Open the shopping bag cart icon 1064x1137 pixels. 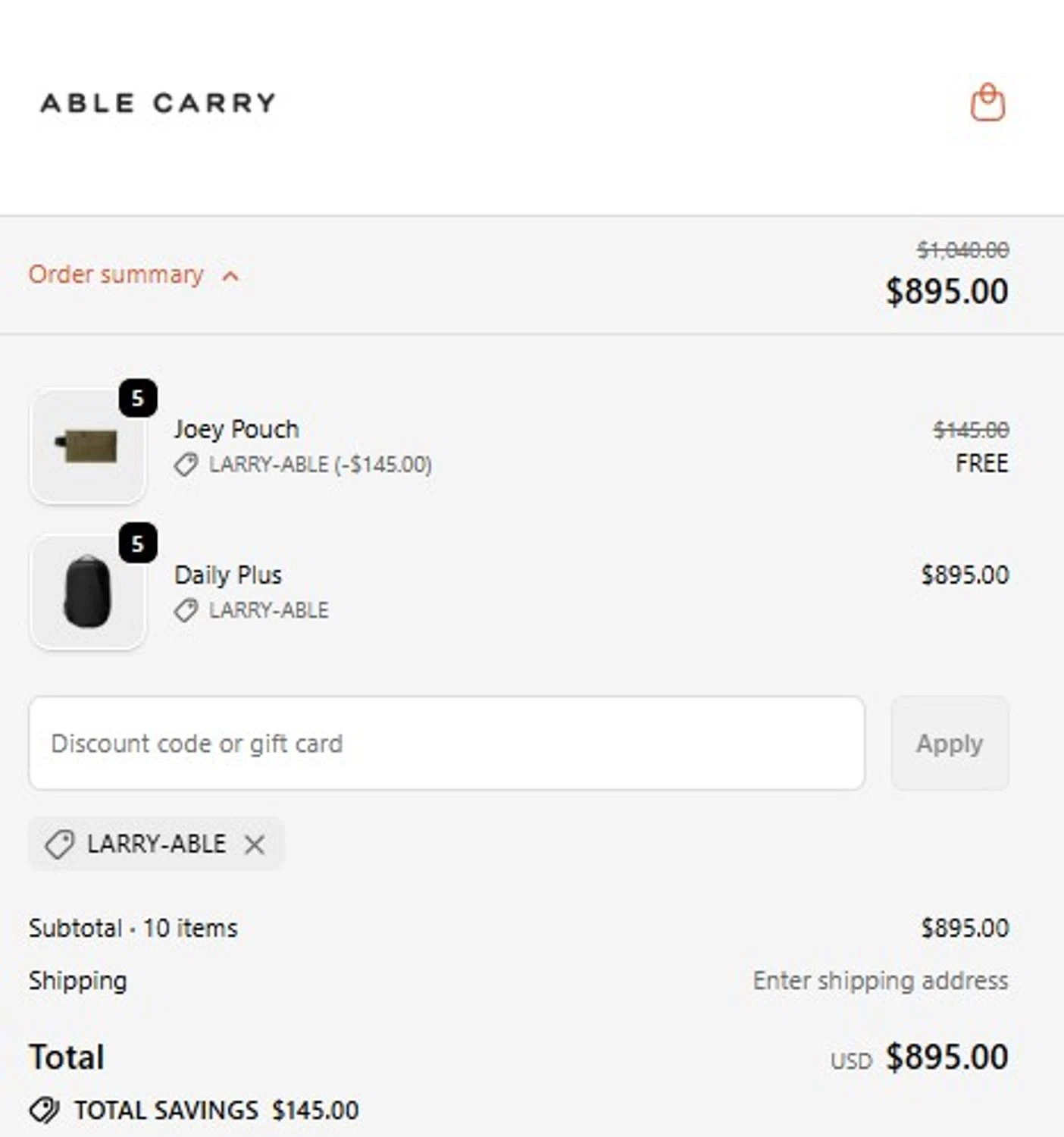point(987,102)
